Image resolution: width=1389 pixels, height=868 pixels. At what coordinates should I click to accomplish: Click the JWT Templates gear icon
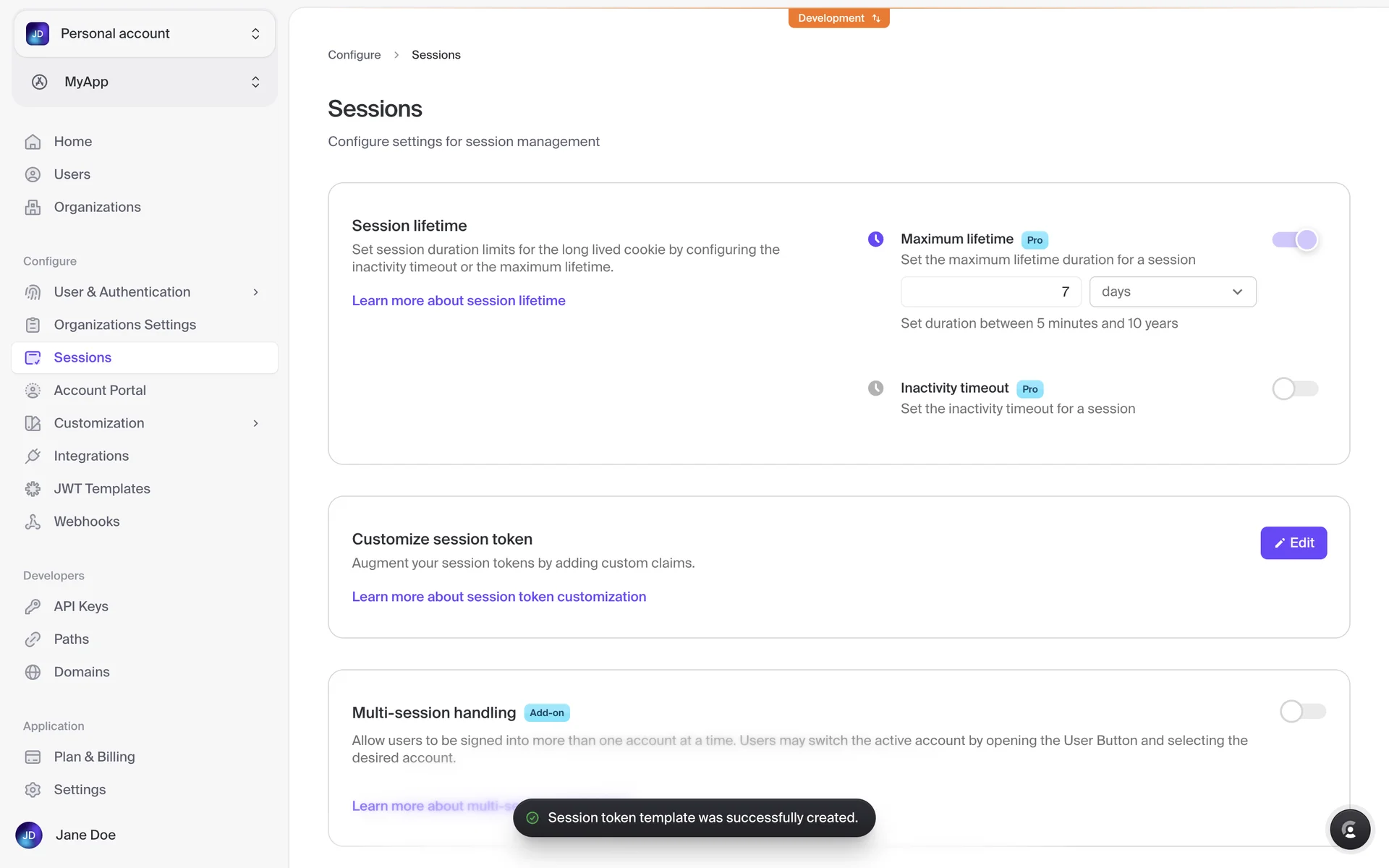tap(33, 489)
